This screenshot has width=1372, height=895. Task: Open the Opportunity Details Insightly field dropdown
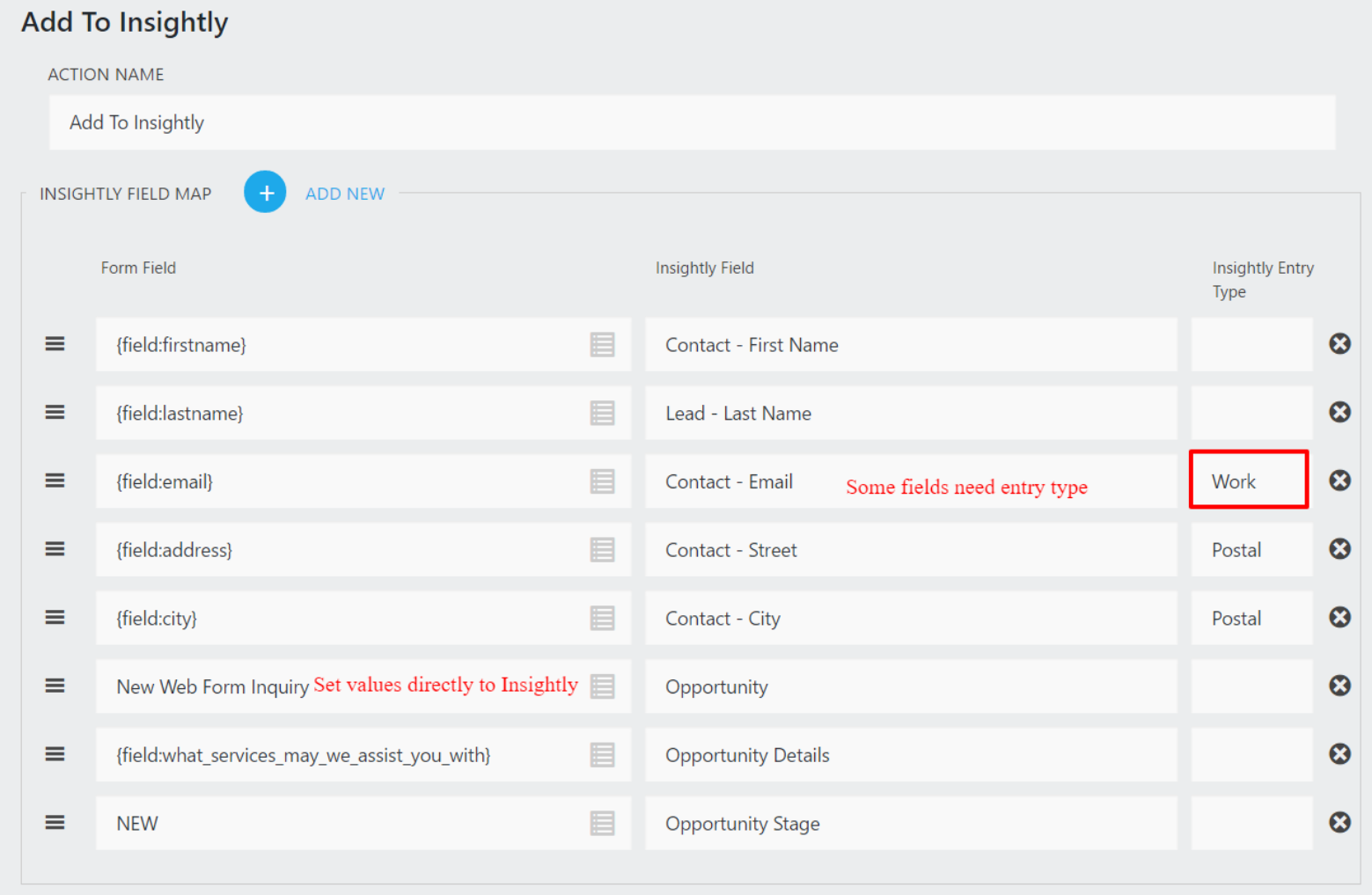pos(910,755)
